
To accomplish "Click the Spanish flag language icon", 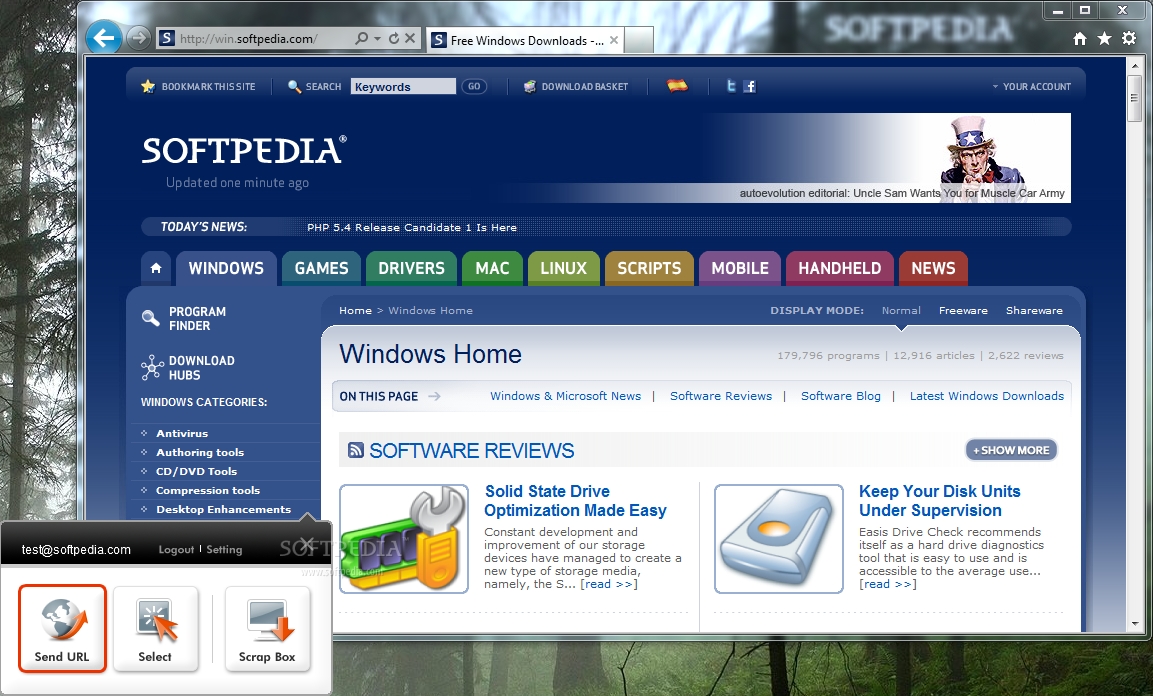I will tap(677, 86).
